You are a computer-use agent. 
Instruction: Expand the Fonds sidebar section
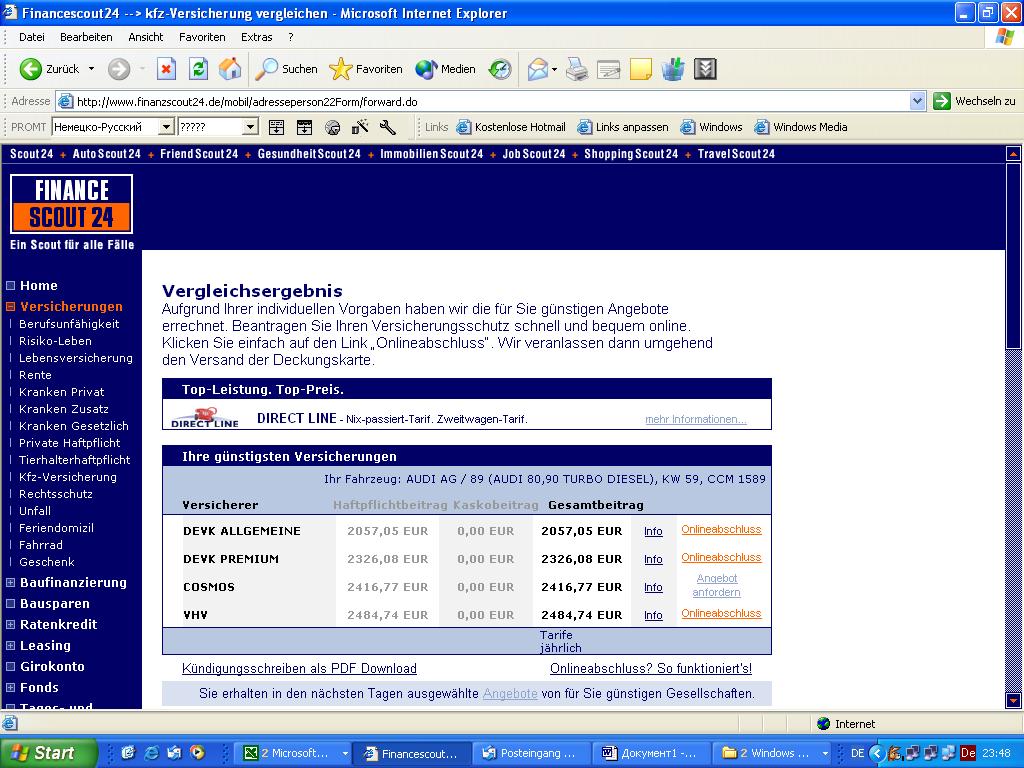click(x=10, y=687)
